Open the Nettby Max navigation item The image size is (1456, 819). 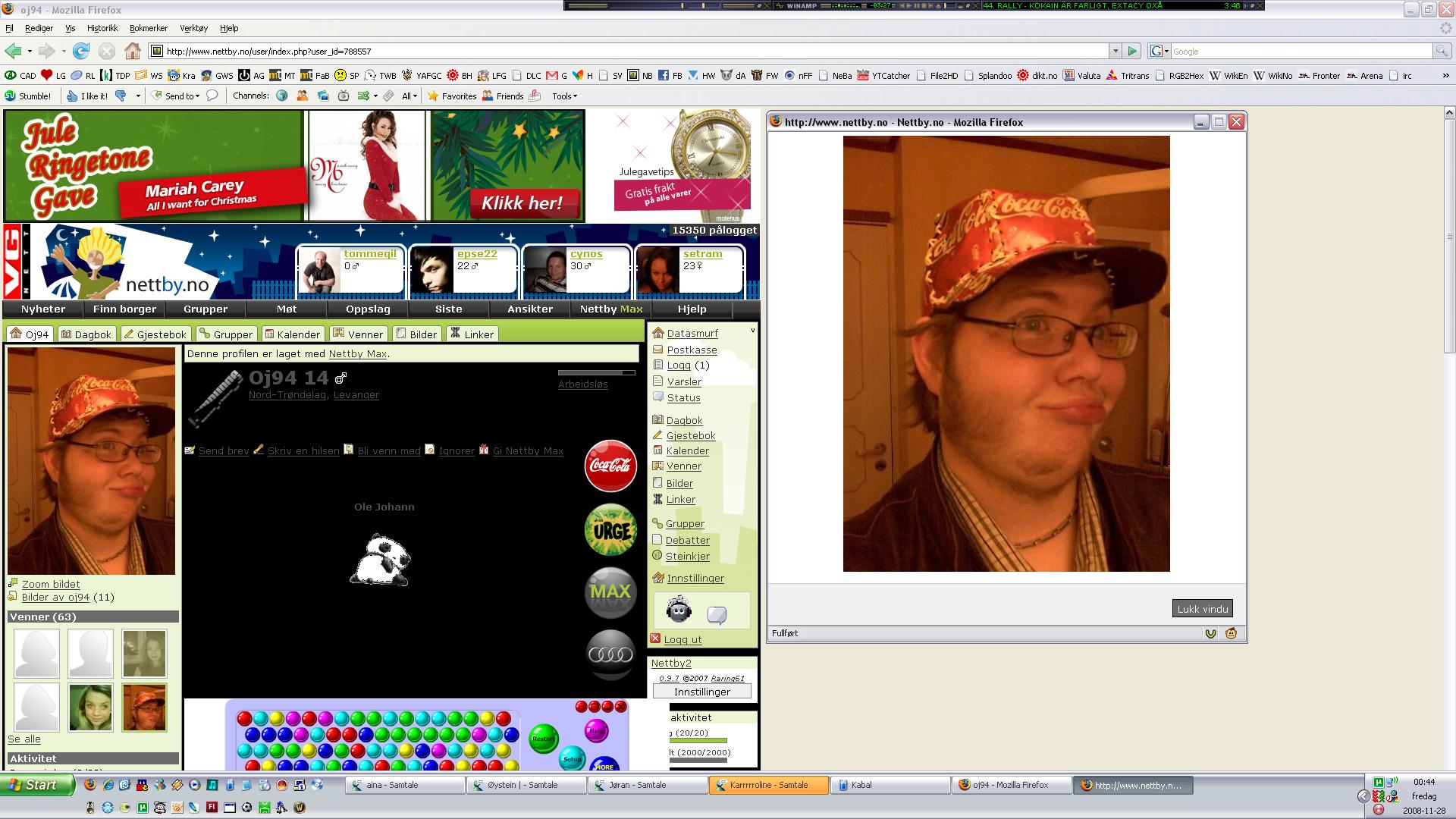pos(611,309)
